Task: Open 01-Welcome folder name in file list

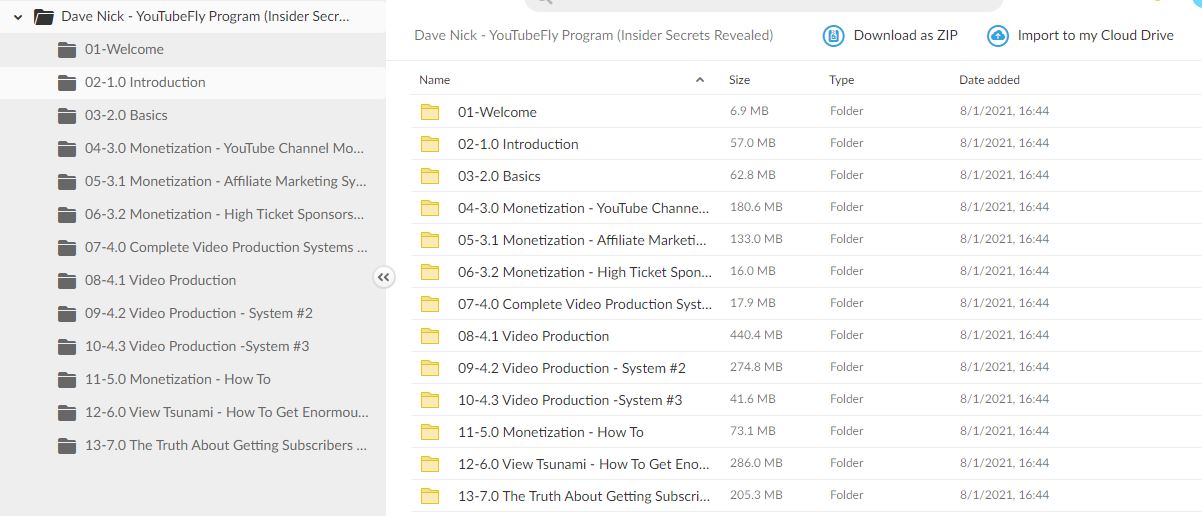Action: [497, 112]
